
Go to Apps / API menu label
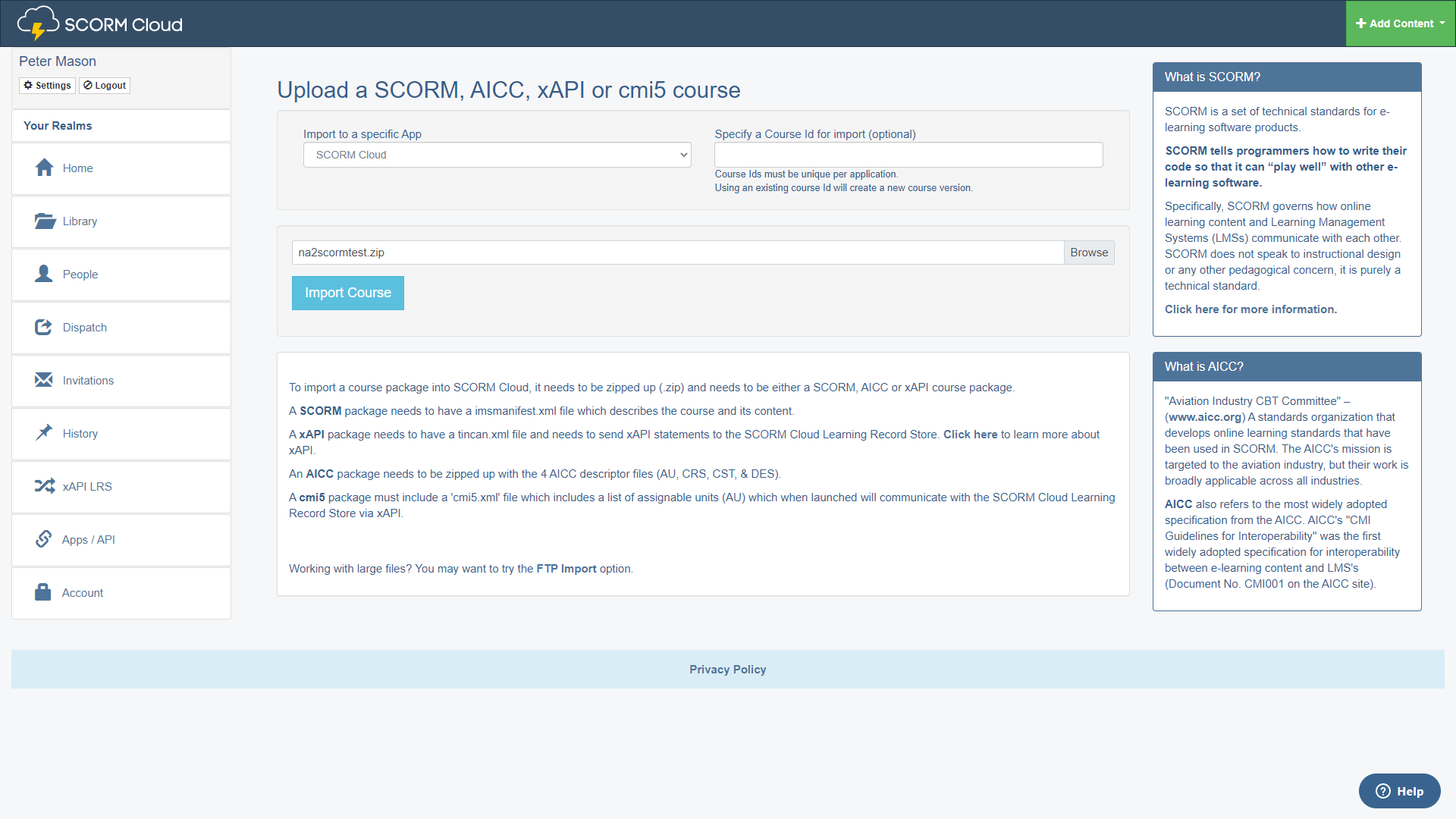pyautogui.click(x=89, y=540)
